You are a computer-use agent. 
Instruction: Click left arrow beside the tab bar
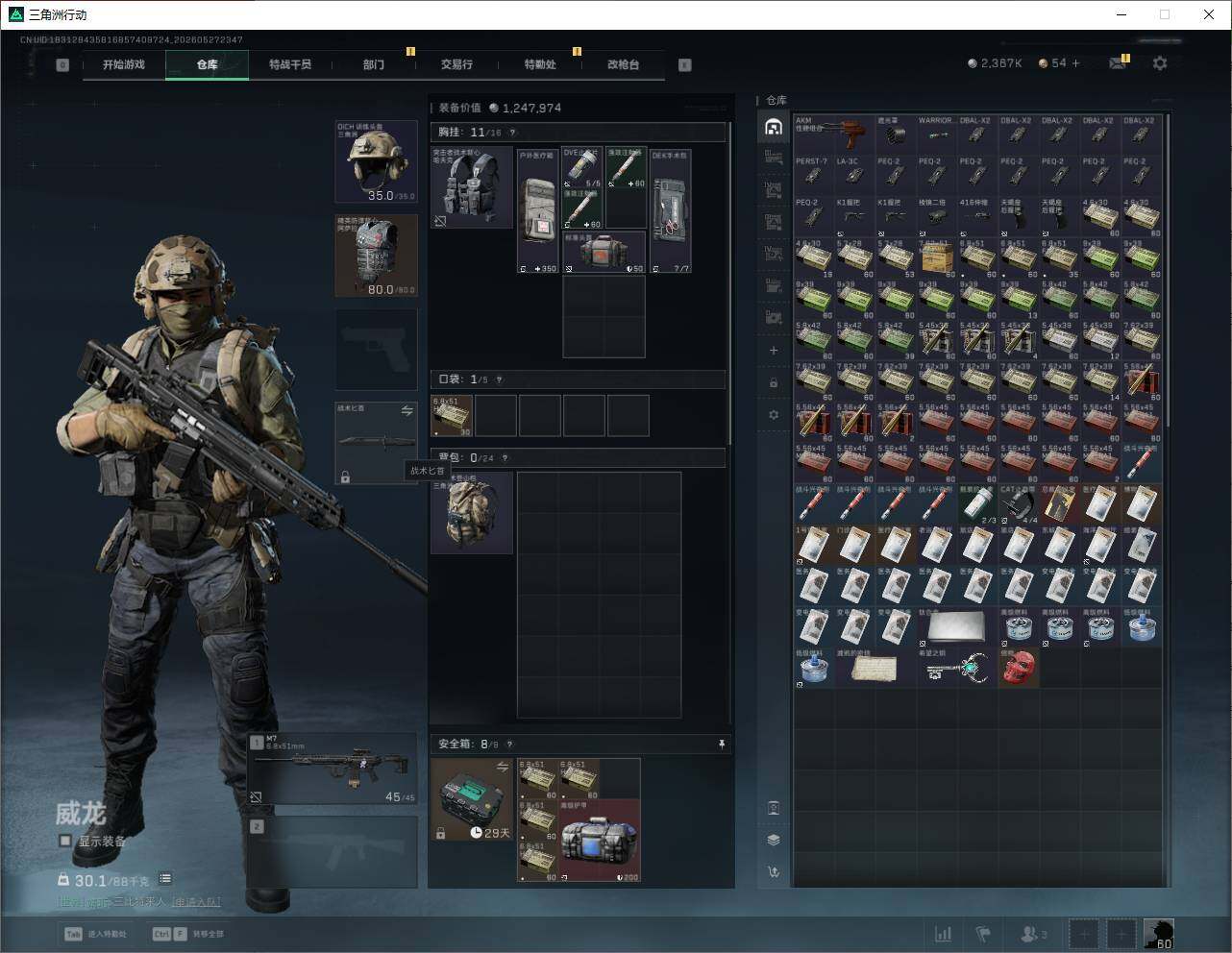point(62,64)
